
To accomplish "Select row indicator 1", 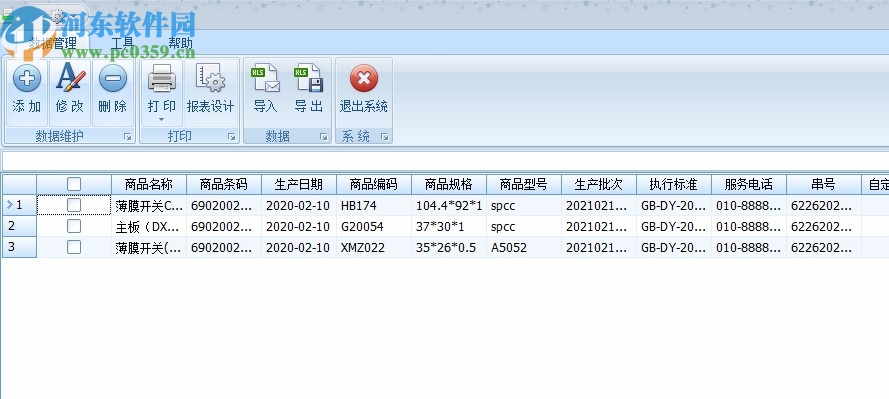I will 19,205.
